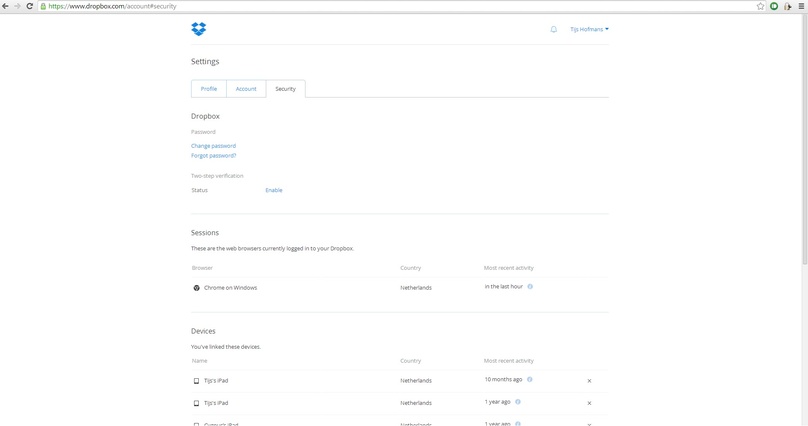Click the green padlock security icon
This screenshot has width=808, height=426.
[43, 6]
